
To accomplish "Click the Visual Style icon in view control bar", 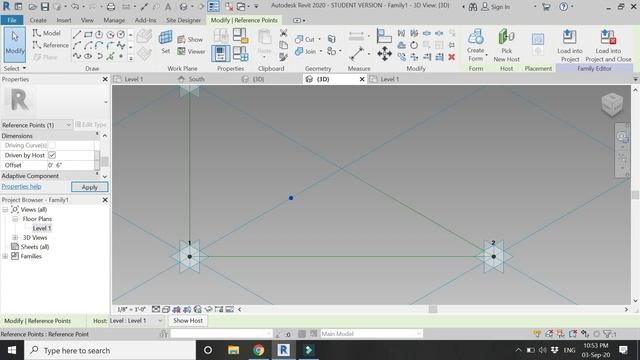I will [x=166, y=309].
